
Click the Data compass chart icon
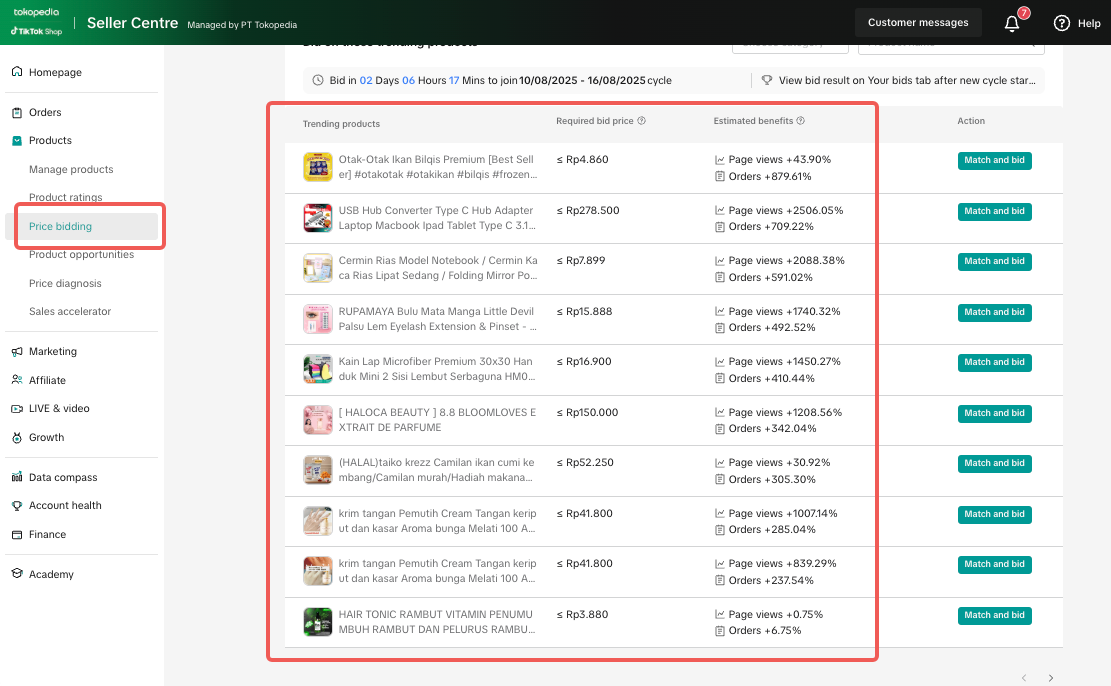(x=17, y=477)
